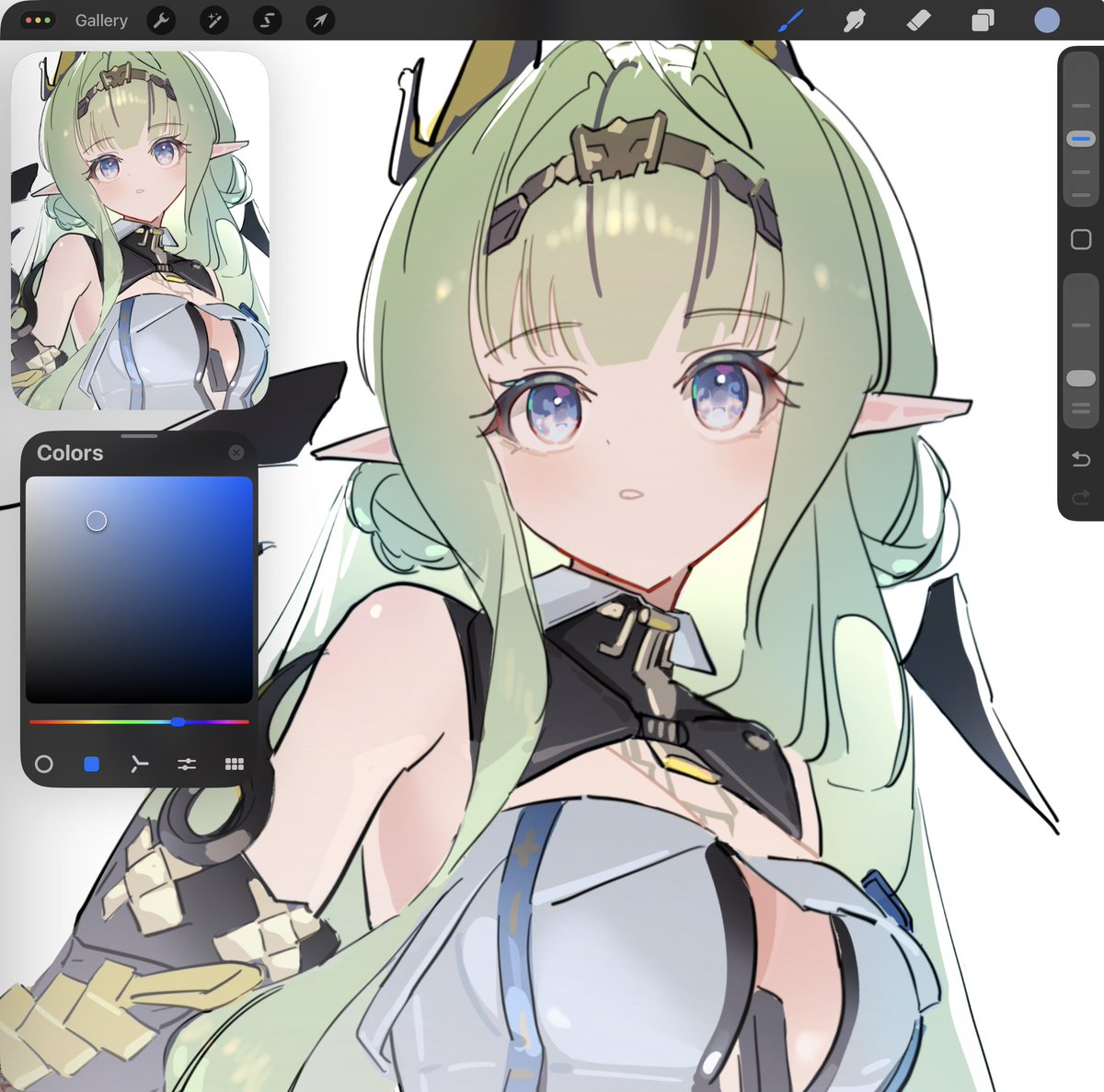Viewport: 1104px width, 1092px height.
Task: Open the Actions menu (wrench icon)
Action: 161,20
